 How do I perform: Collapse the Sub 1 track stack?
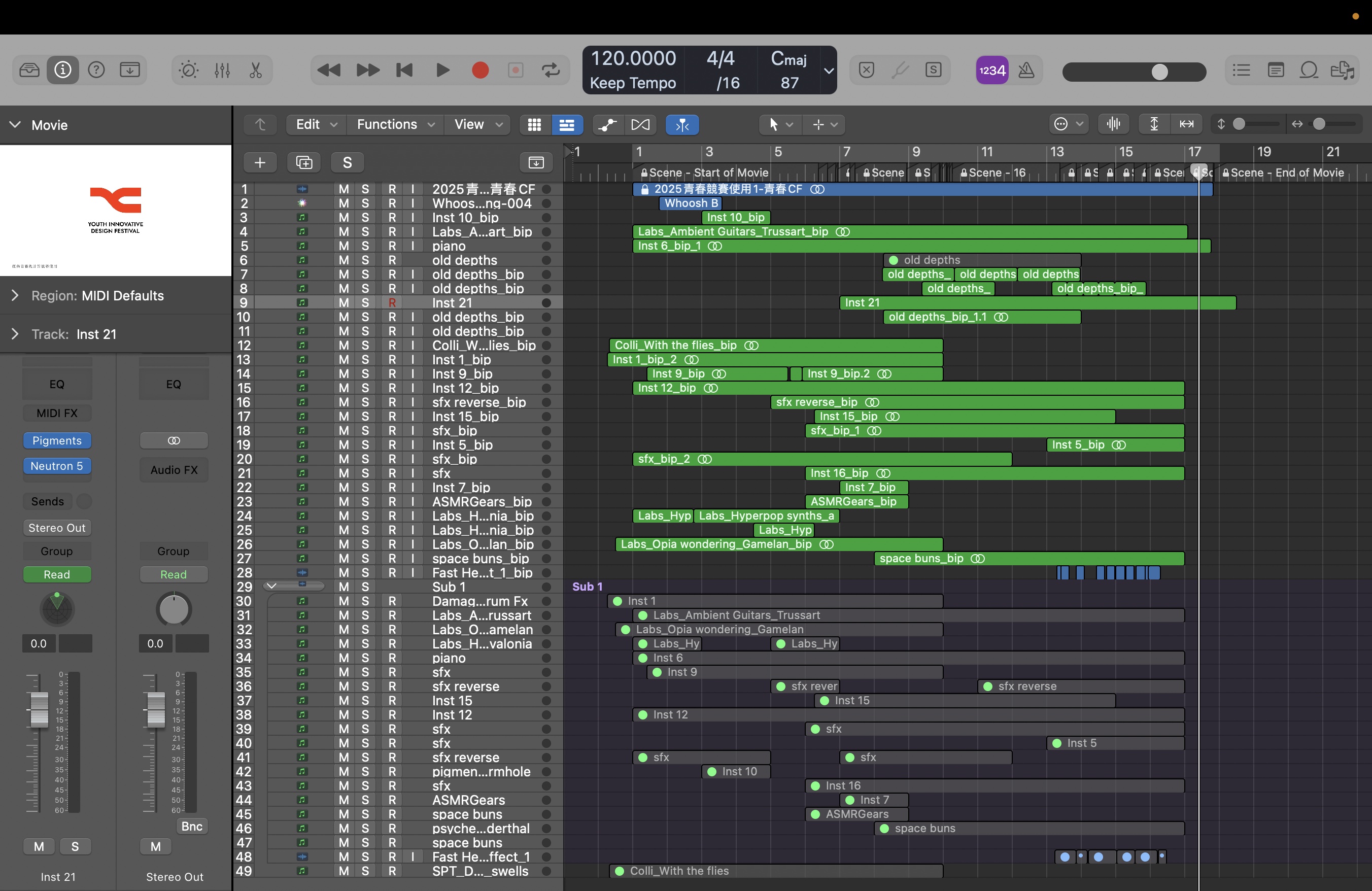point(271,586)
